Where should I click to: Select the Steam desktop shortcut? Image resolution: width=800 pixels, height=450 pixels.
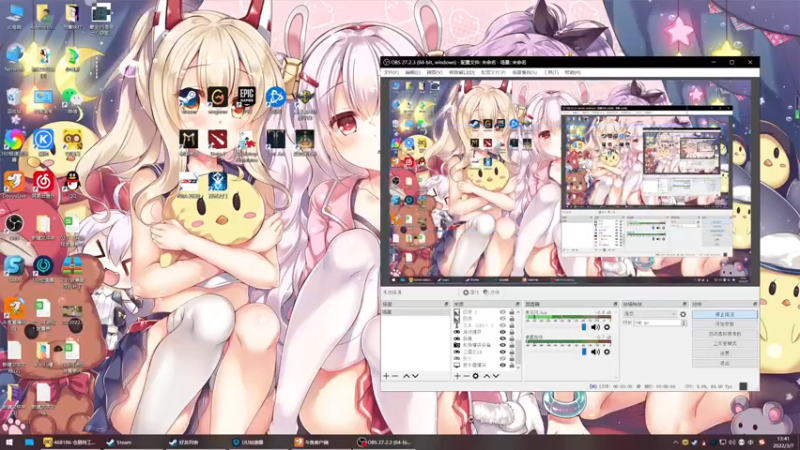[x=189, y=99]
